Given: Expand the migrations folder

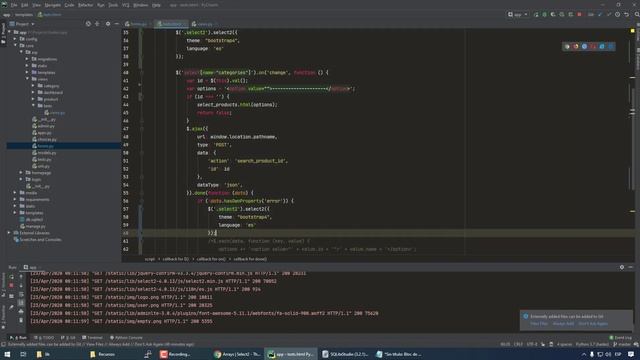Looking at the screenshot, I should point(27,59).
